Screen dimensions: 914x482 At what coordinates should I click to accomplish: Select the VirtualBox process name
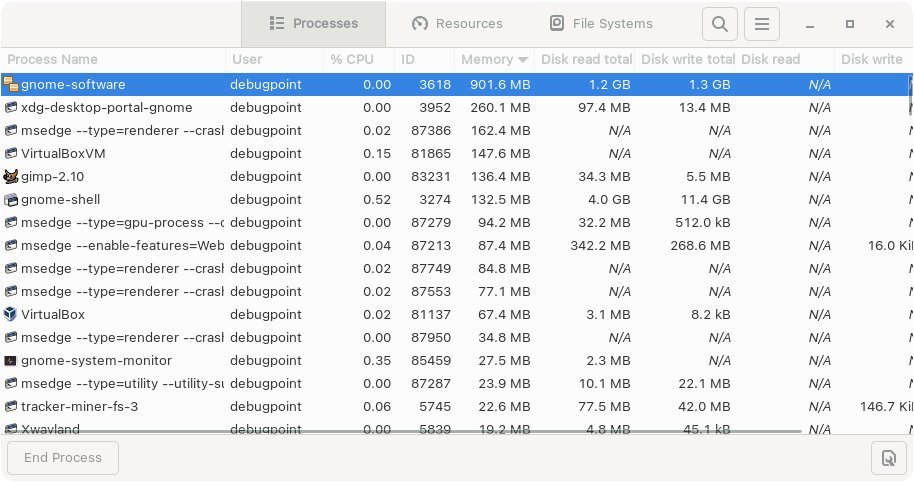click(x=53, y=315)
